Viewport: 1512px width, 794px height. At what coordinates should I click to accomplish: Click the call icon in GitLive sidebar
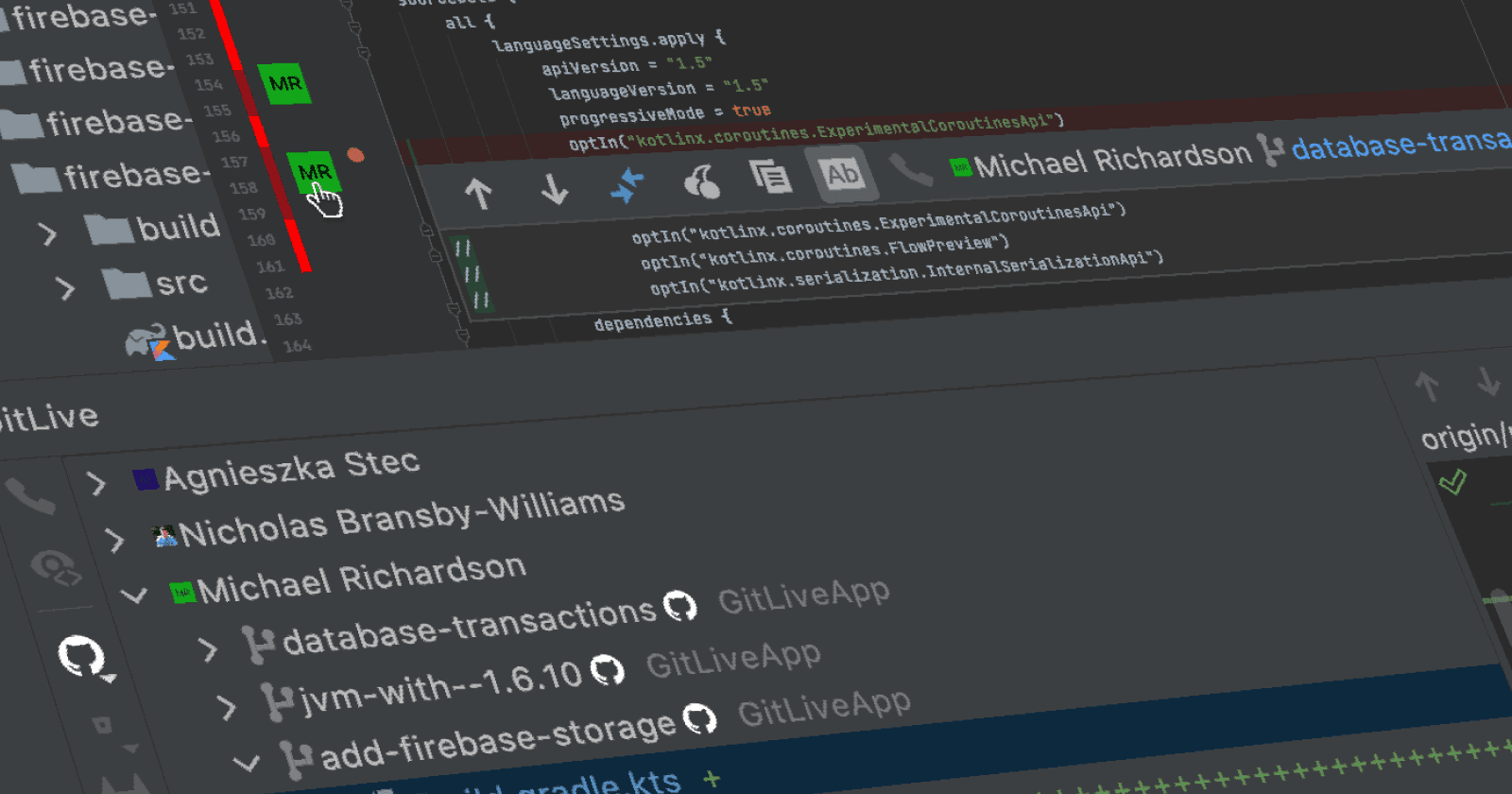(31, 496)
